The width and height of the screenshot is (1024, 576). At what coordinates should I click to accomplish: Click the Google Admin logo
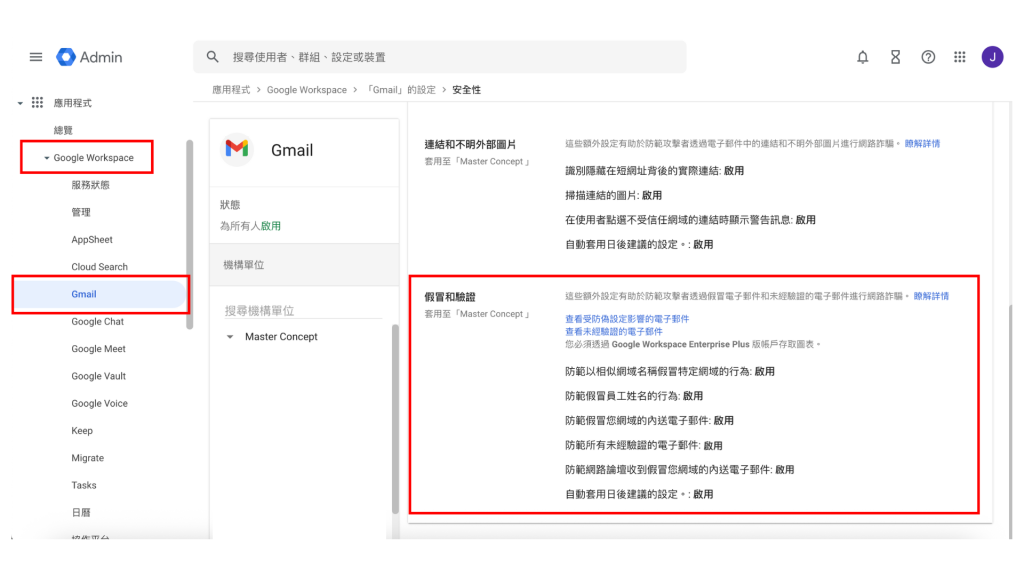(x=89, y=57)
